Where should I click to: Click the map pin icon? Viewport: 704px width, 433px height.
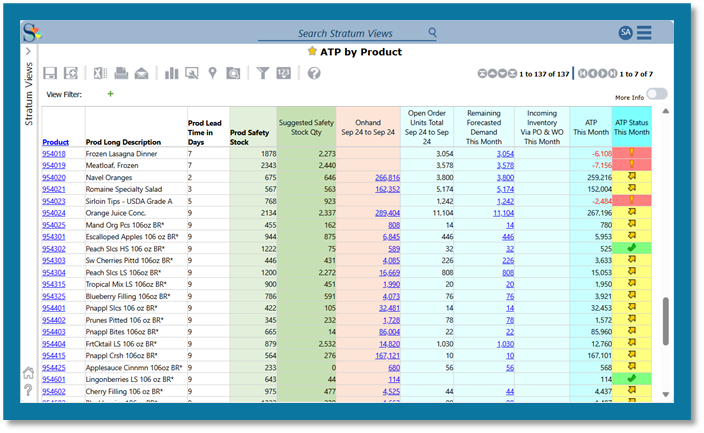[x=212, y=73]
